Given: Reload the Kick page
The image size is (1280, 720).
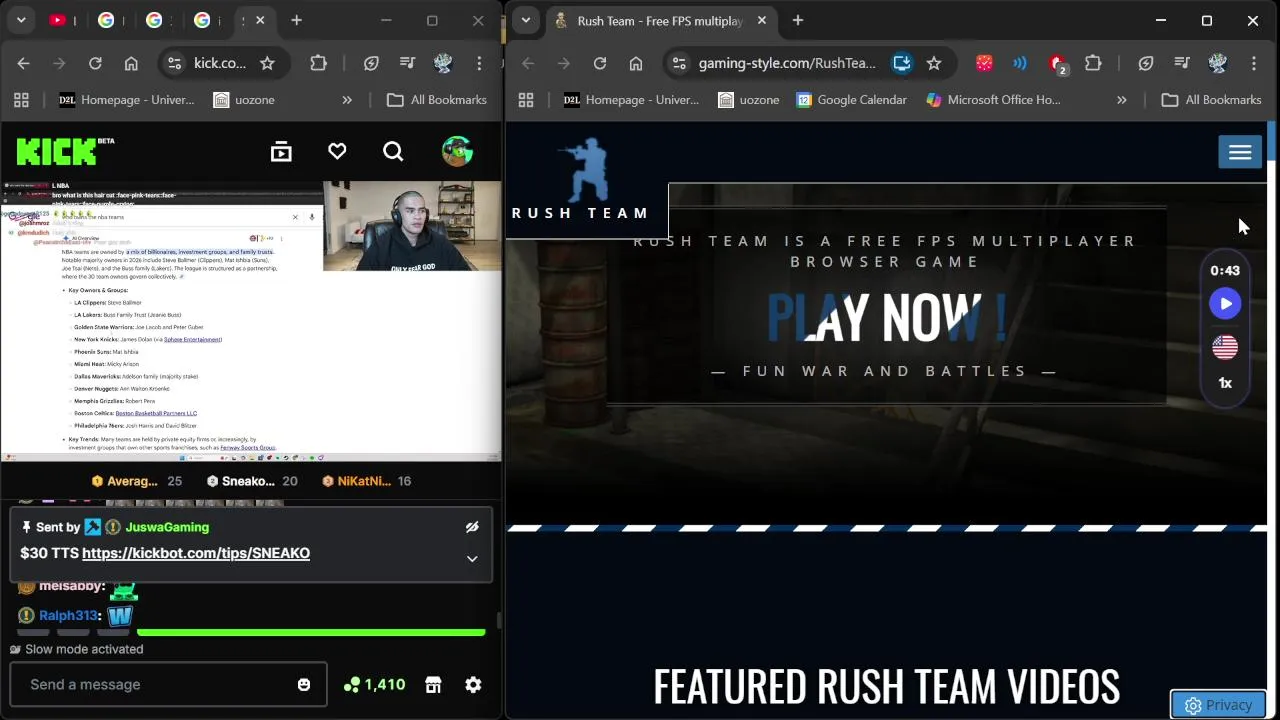Looking at the screenshot, I should click(95, 63).
